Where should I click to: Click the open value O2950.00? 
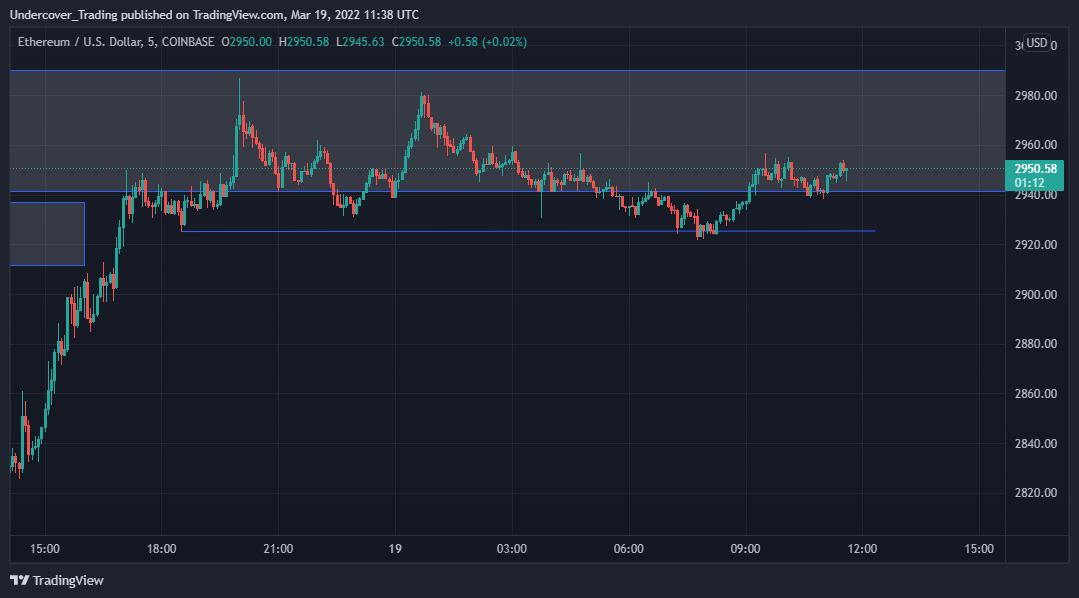coord(246,42)
